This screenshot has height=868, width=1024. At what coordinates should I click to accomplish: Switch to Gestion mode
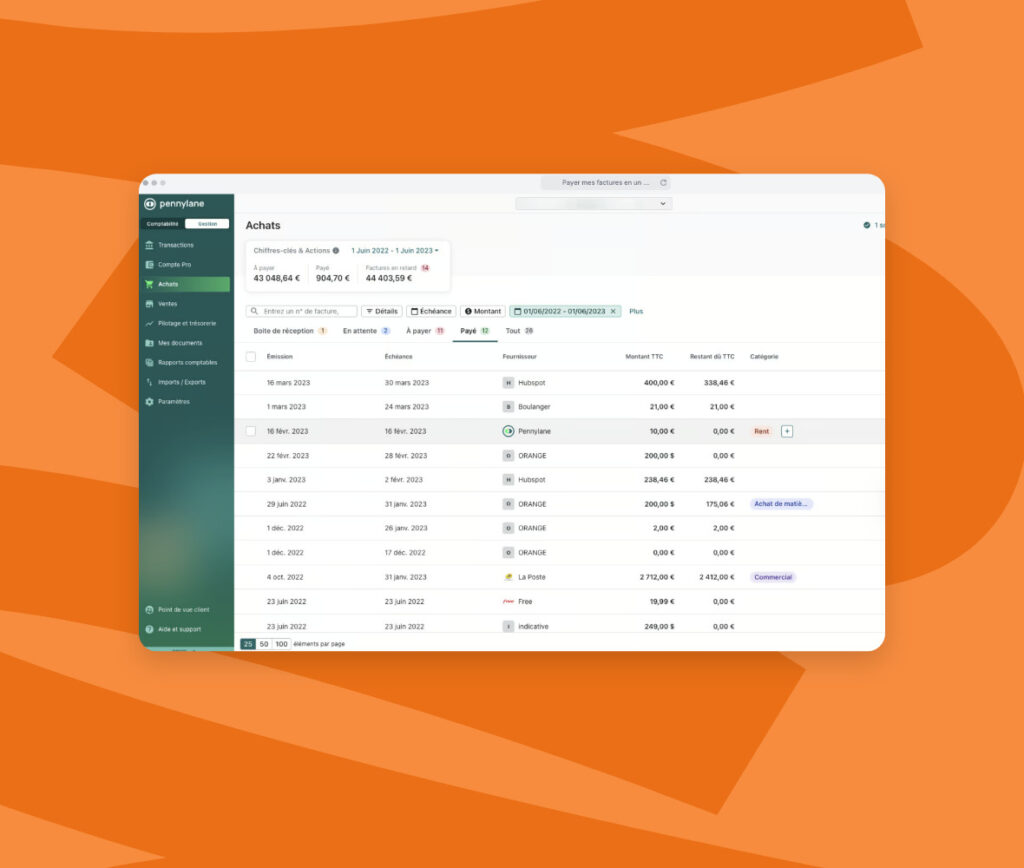[207, 223]
